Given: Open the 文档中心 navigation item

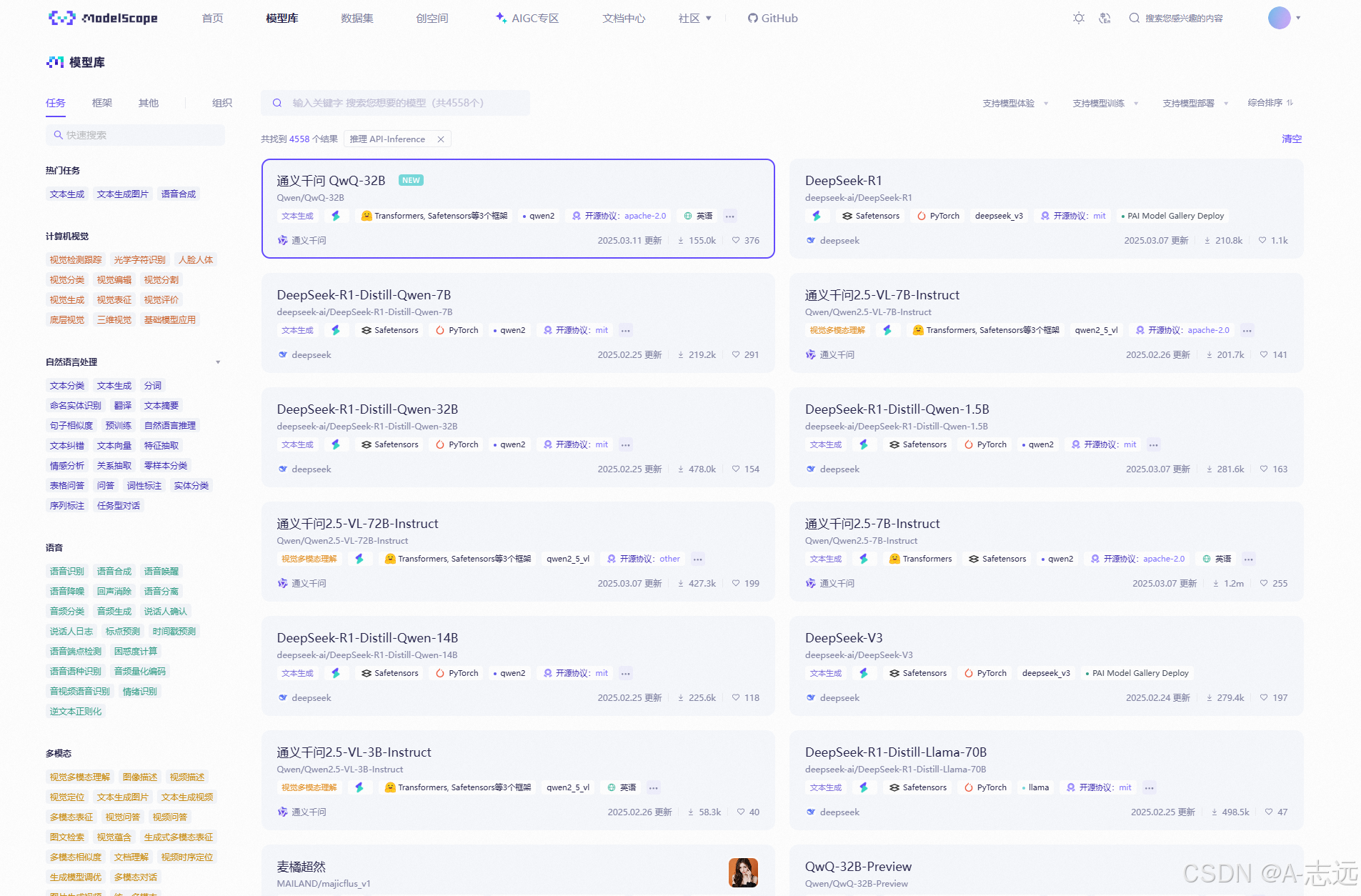Looking at the screenshot, I should pos(624,18).
